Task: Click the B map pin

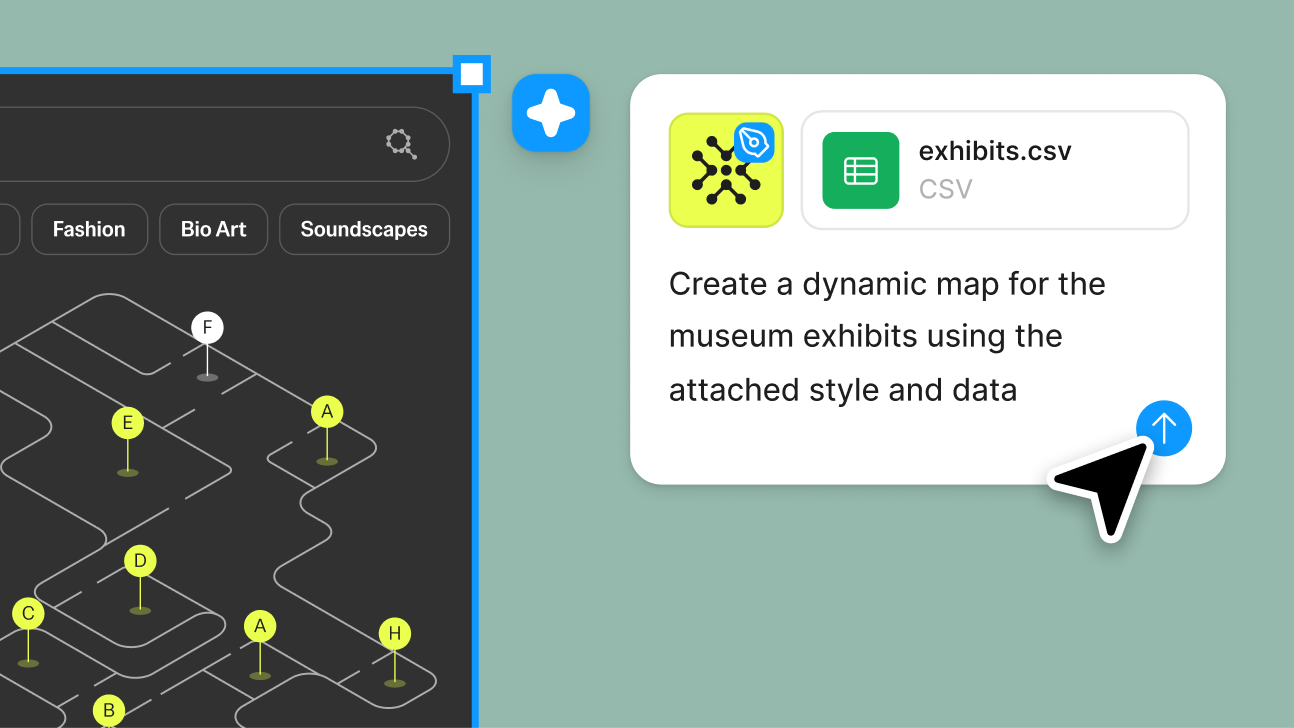Action: click(108, 711)
